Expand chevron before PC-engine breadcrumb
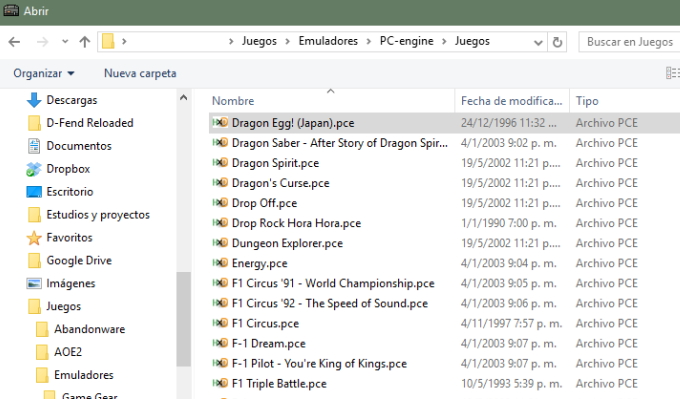 click(369, 41)
